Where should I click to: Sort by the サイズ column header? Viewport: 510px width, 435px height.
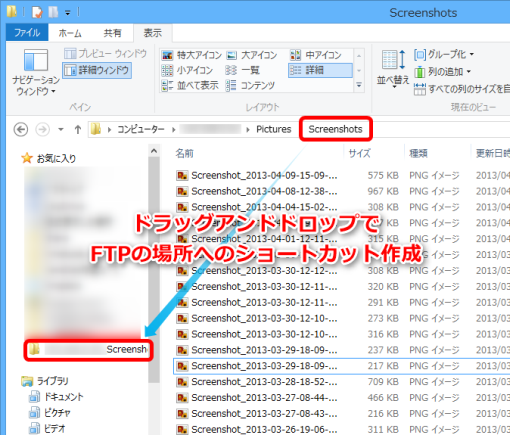point(360,153)
